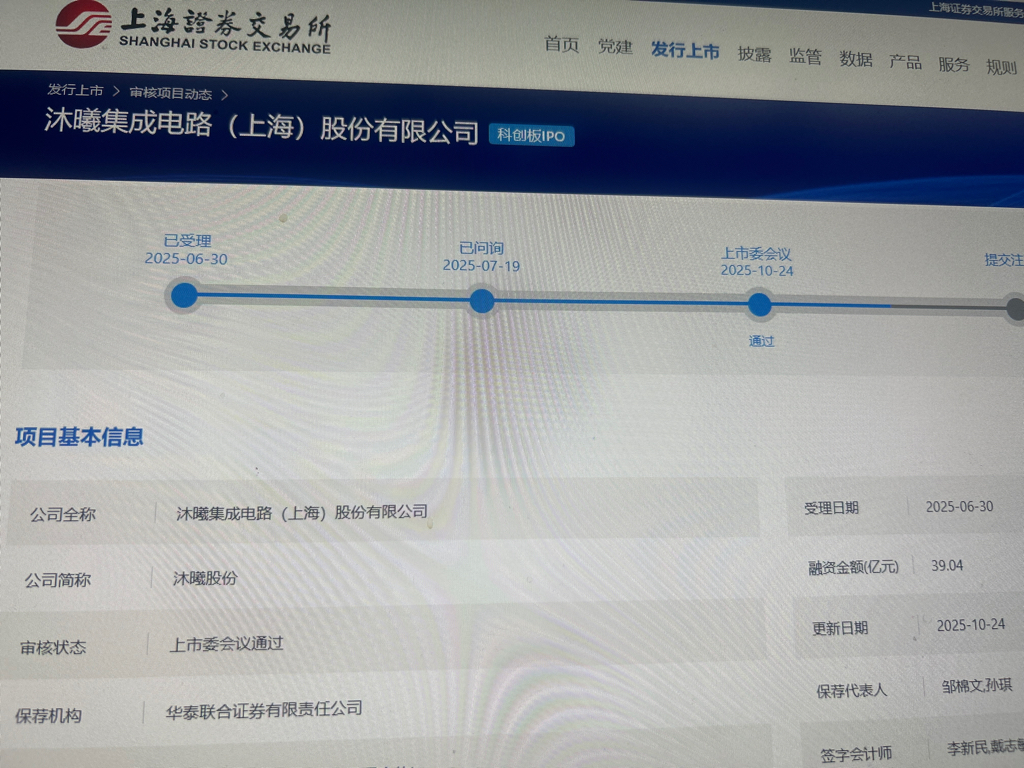Click the Shanghai Stock Exchange logo

[193, 27]
